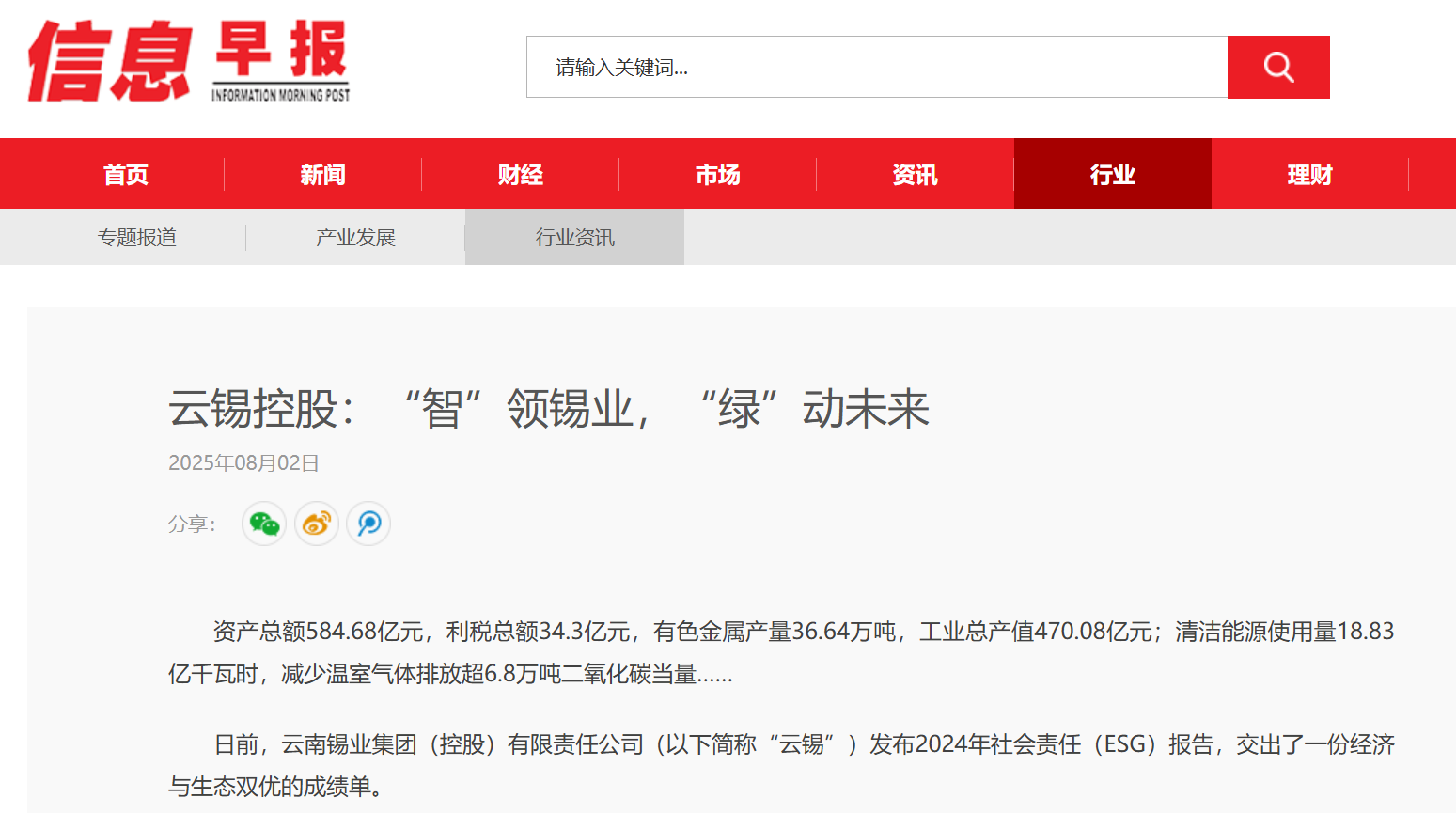Click the red magnifier search button
The image size is (1456, 813).
click(1277, 67)
